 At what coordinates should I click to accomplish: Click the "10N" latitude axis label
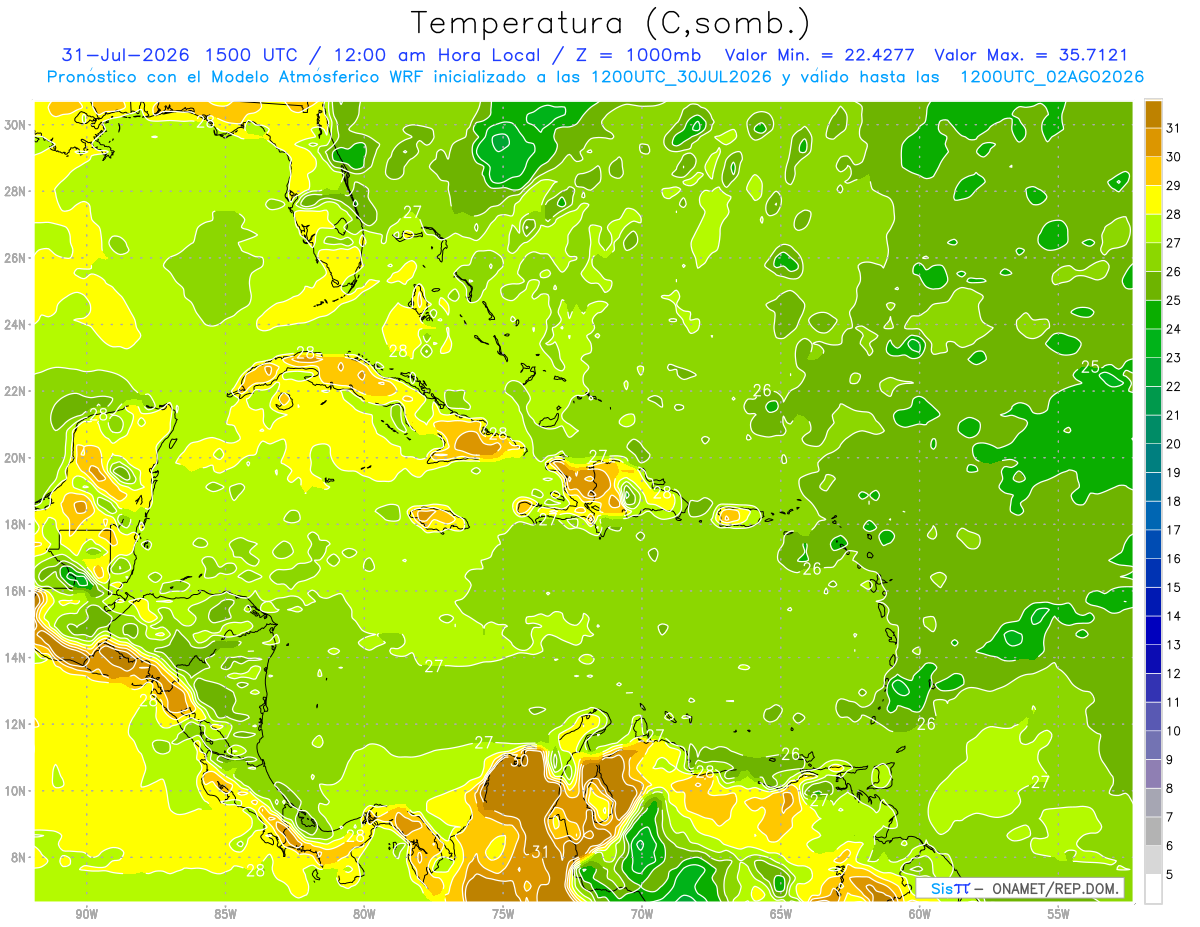click(x=15, y=791)
